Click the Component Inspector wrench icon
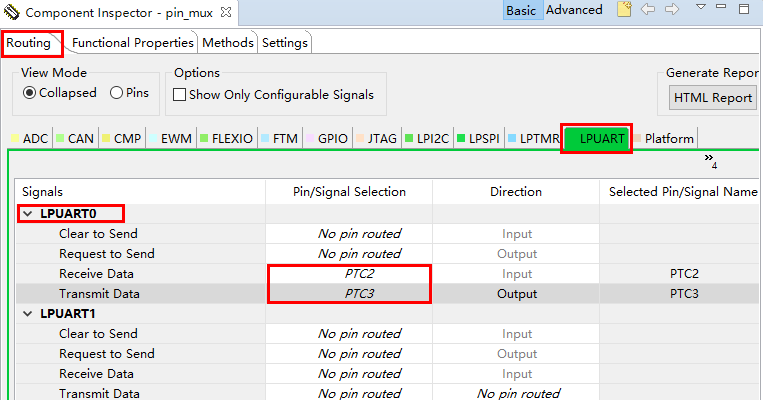 click(11, 11)
